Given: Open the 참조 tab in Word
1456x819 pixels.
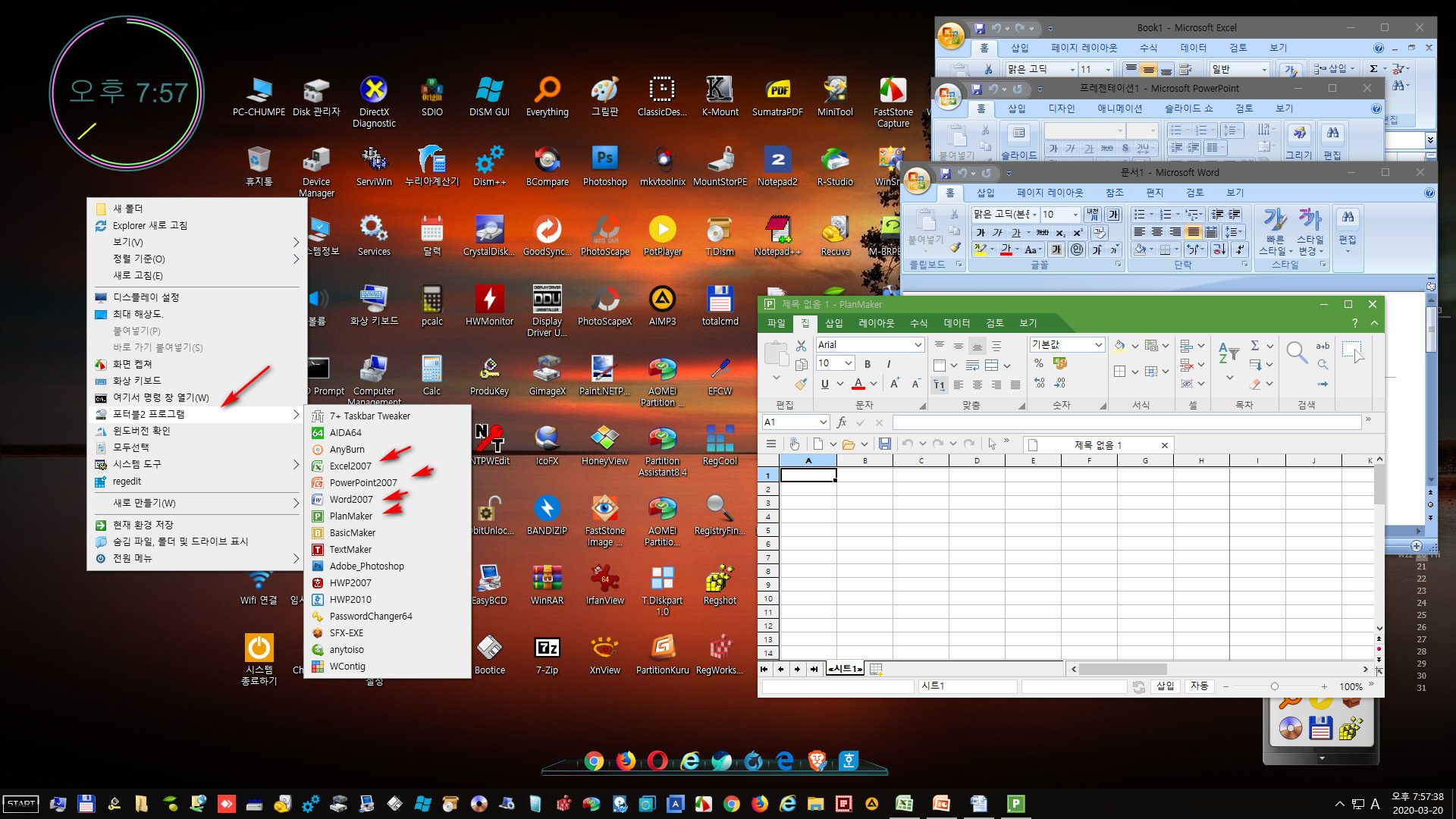Looking at the screenshot, I should pos(1114,193).
